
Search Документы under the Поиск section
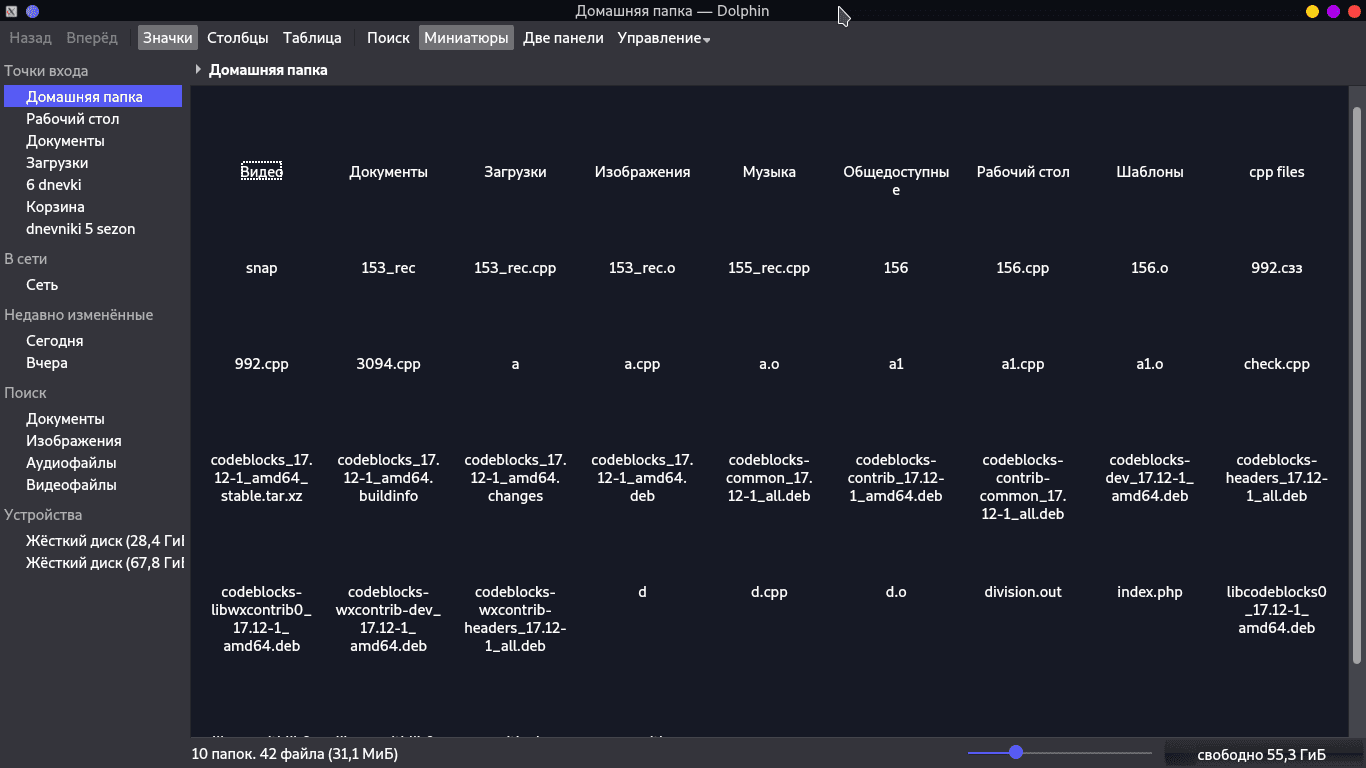point(92,419)
